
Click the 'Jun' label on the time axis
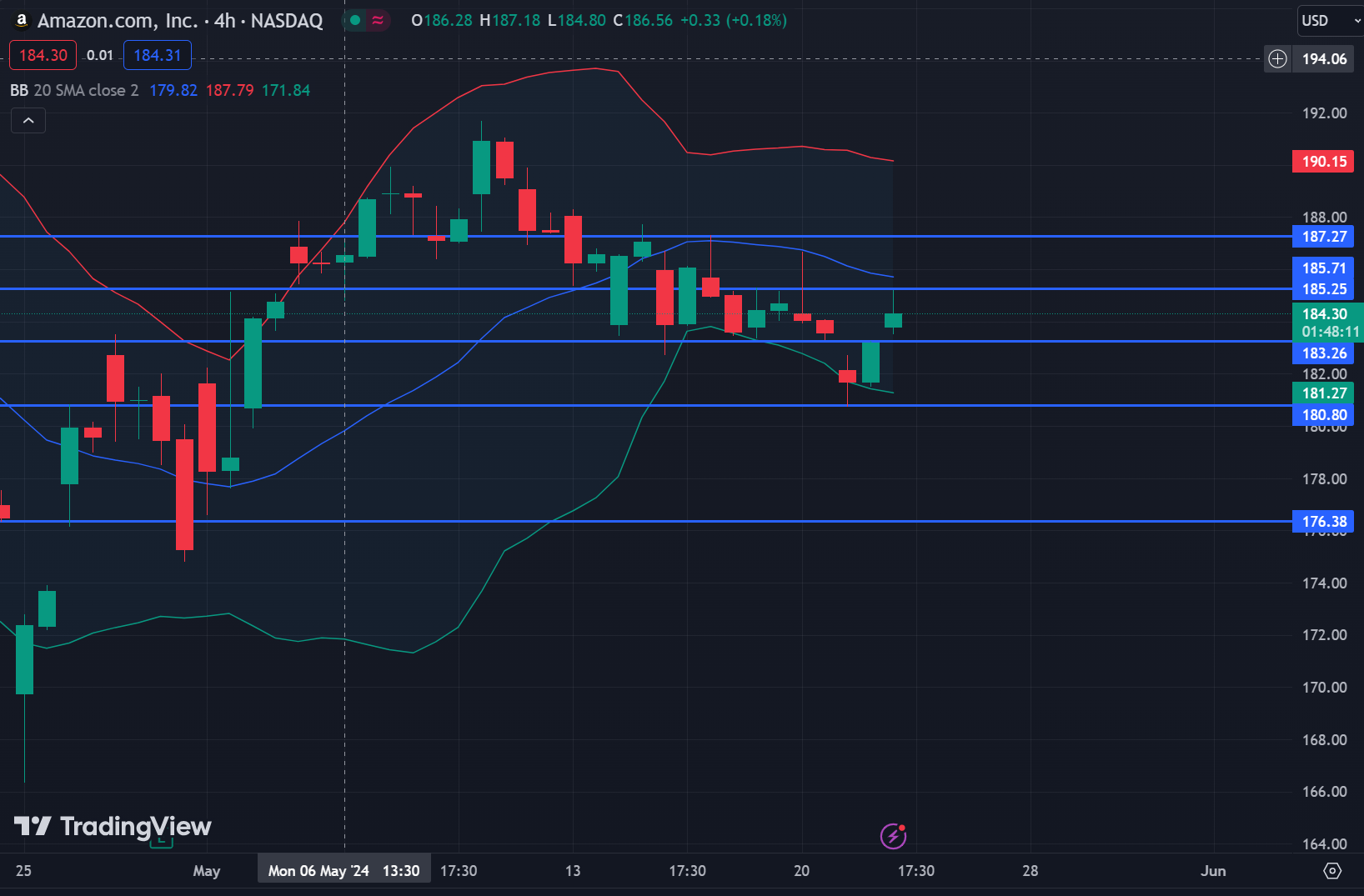[1213, 871]
